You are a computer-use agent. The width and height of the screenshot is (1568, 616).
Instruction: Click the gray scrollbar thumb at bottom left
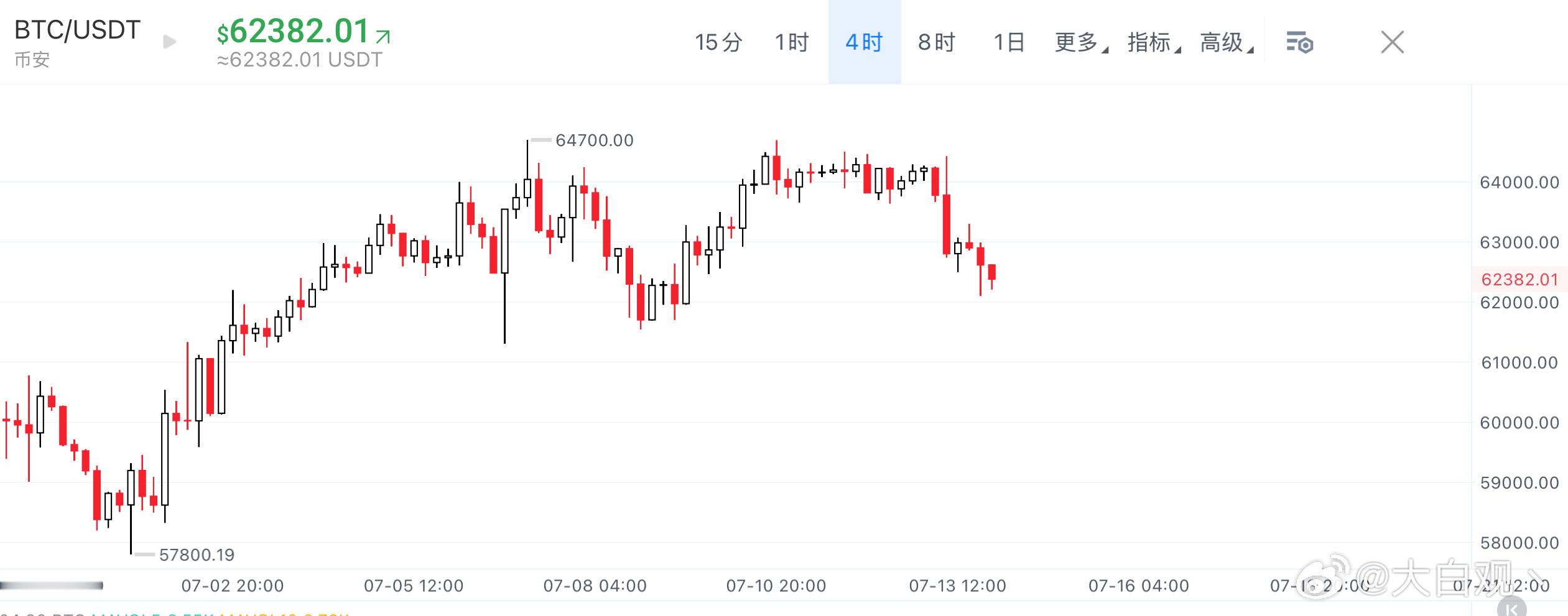[x=52, y=586]
